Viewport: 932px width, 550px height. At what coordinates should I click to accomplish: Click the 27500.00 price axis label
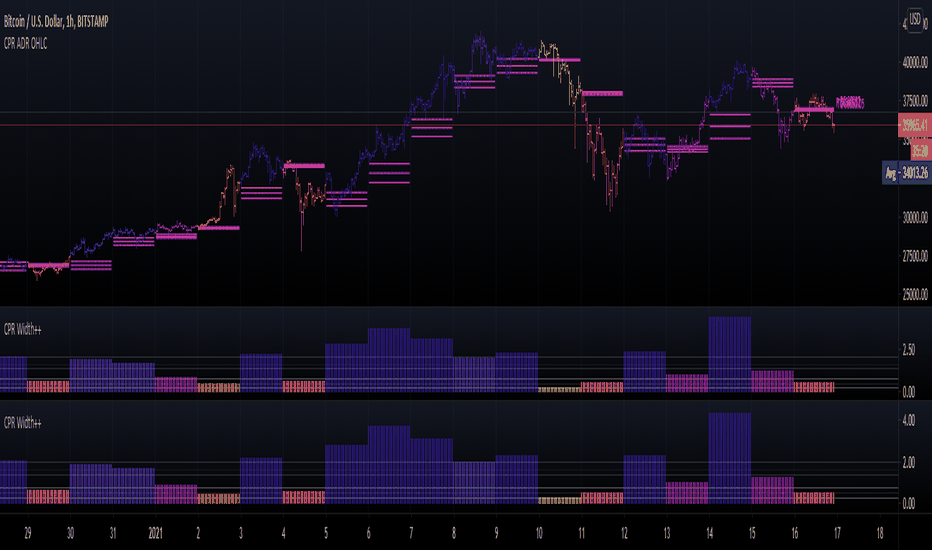coord(915,256)
